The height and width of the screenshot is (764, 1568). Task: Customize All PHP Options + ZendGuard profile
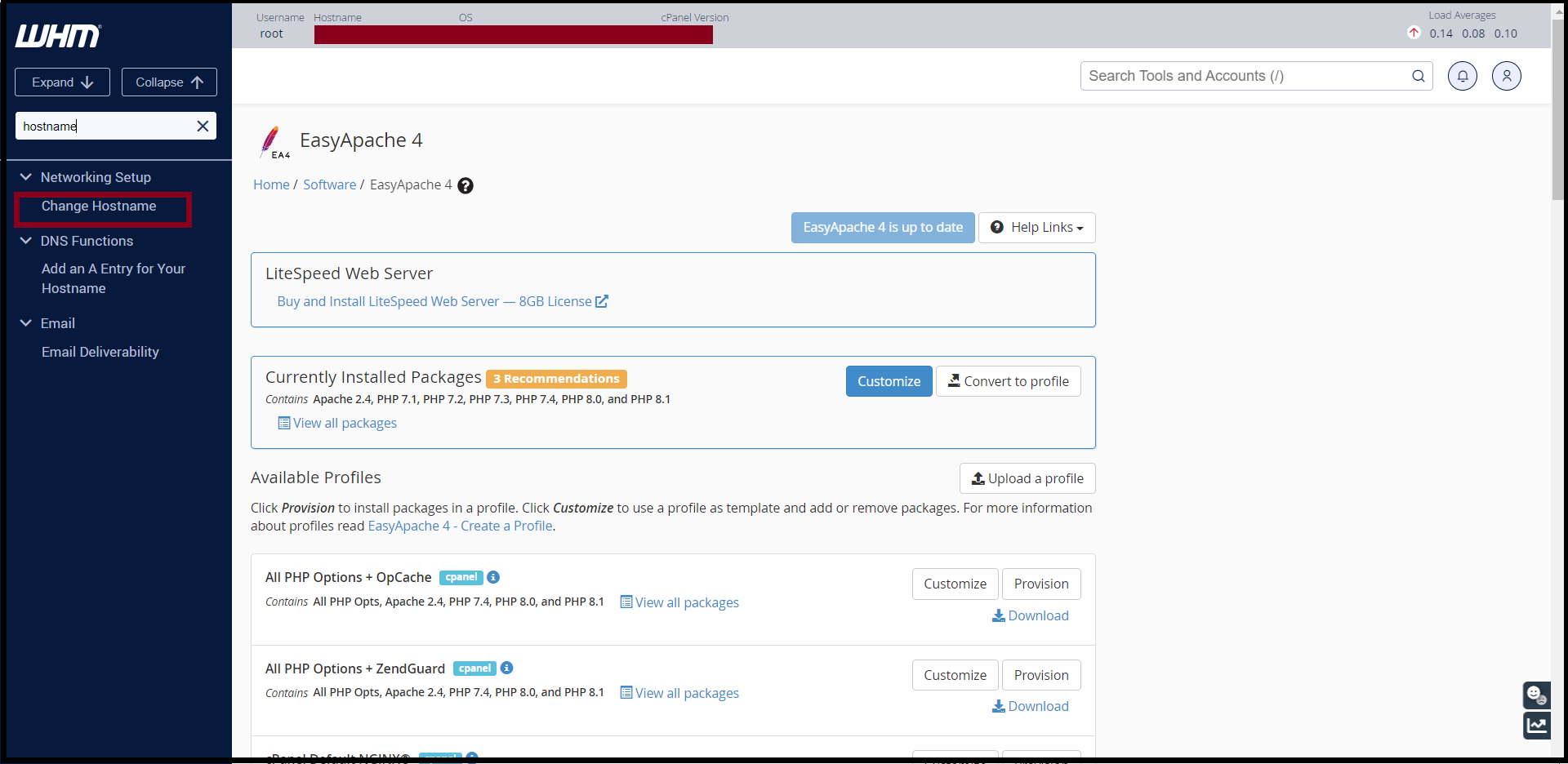[955, 675]
